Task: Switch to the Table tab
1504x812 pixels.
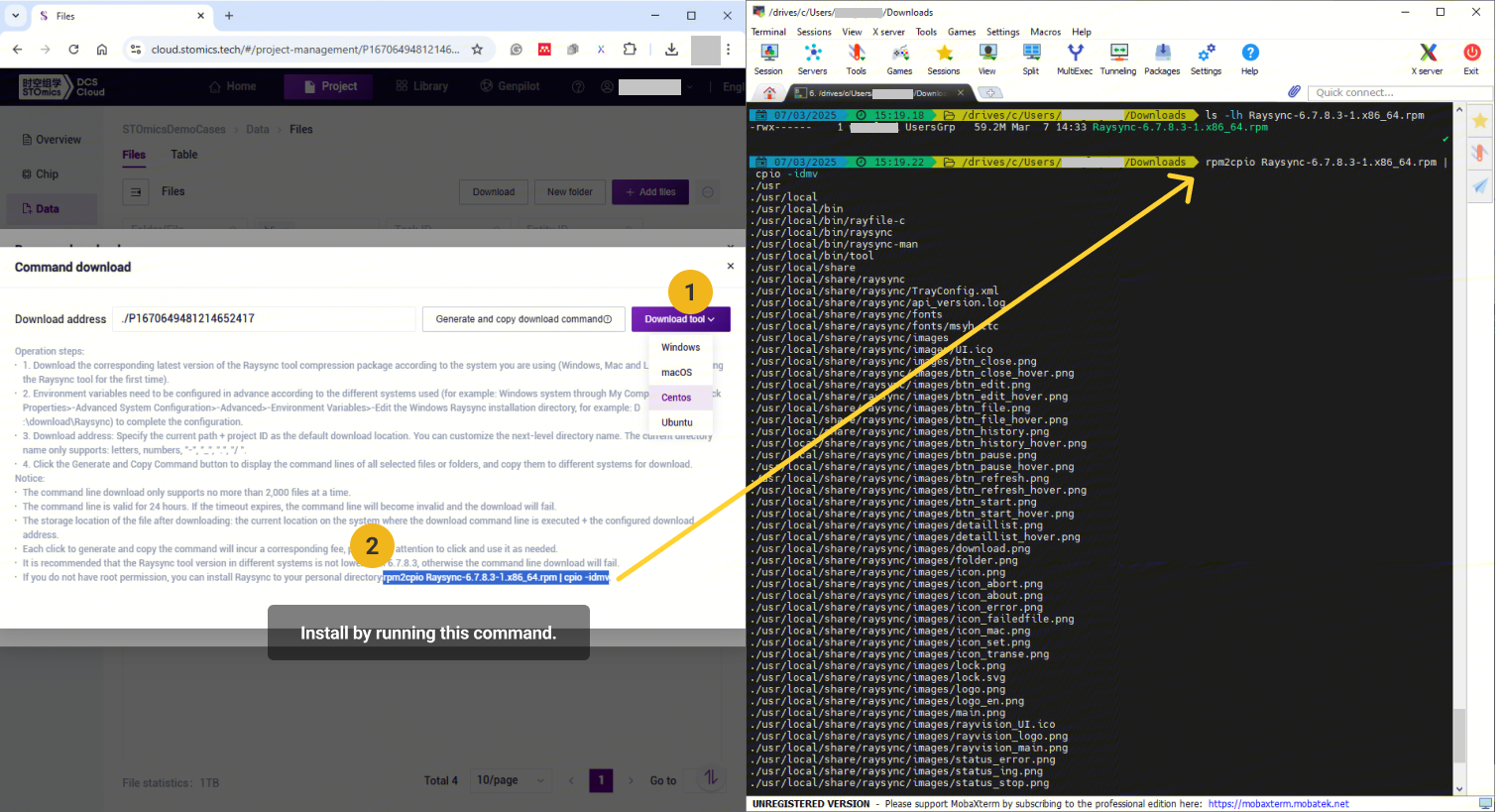Action: 184,155
